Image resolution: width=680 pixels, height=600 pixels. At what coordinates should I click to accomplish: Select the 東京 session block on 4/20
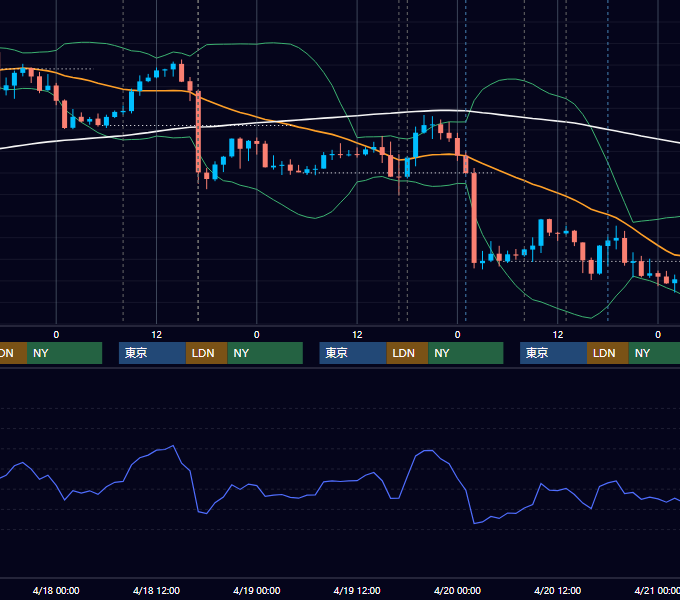coord(553,353)
